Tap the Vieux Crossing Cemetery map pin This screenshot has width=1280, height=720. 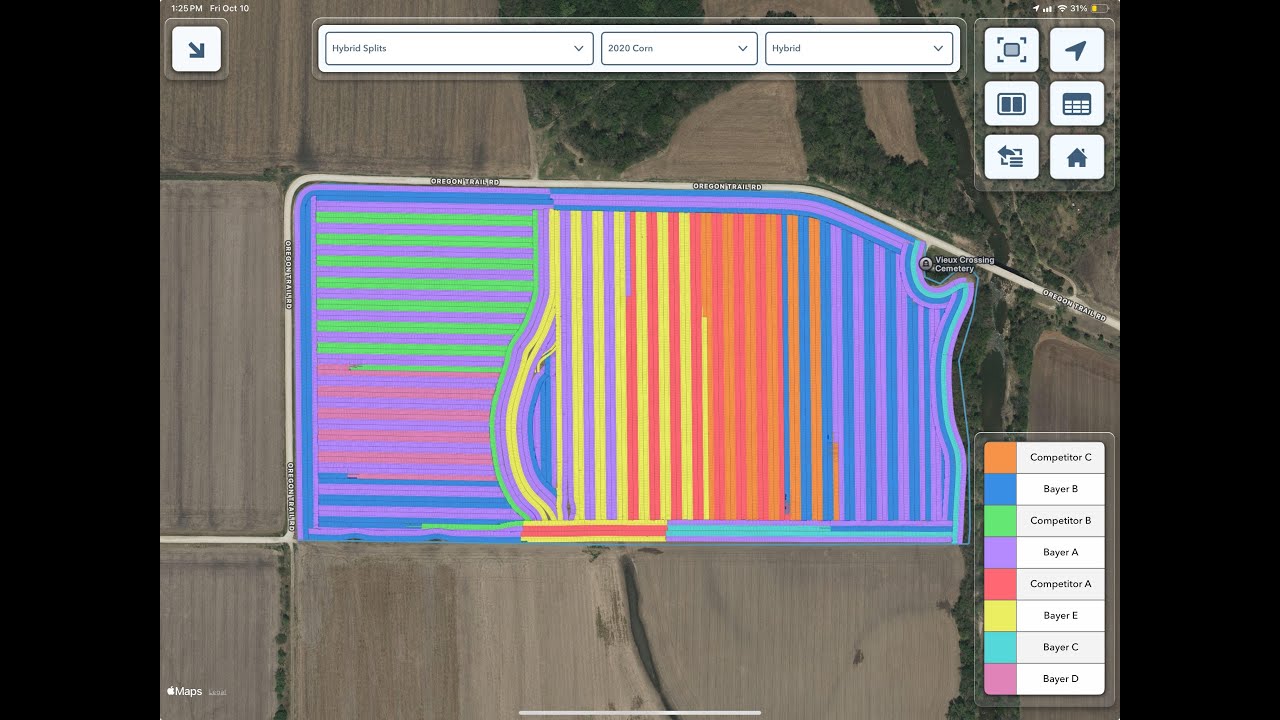pyautogui.click(x=926, y=263)
